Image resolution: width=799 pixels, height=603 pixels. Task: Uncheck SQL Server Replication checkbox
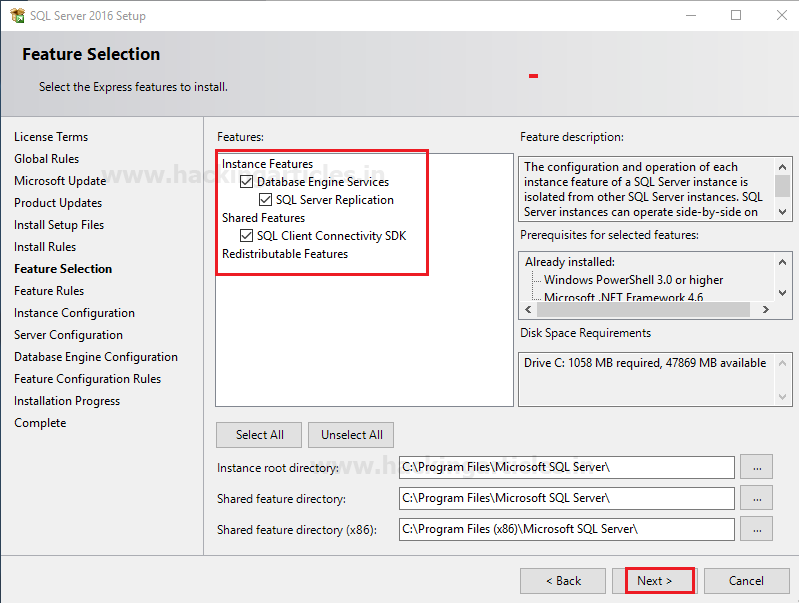point(265,199)
